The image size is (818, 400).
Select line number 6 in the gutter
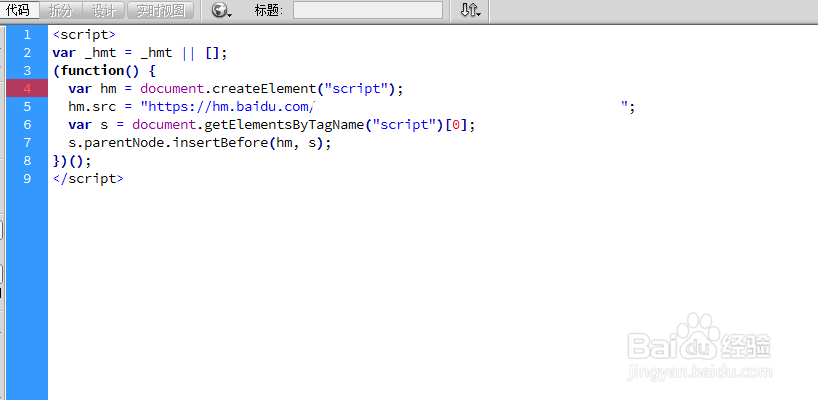[27, 125]
